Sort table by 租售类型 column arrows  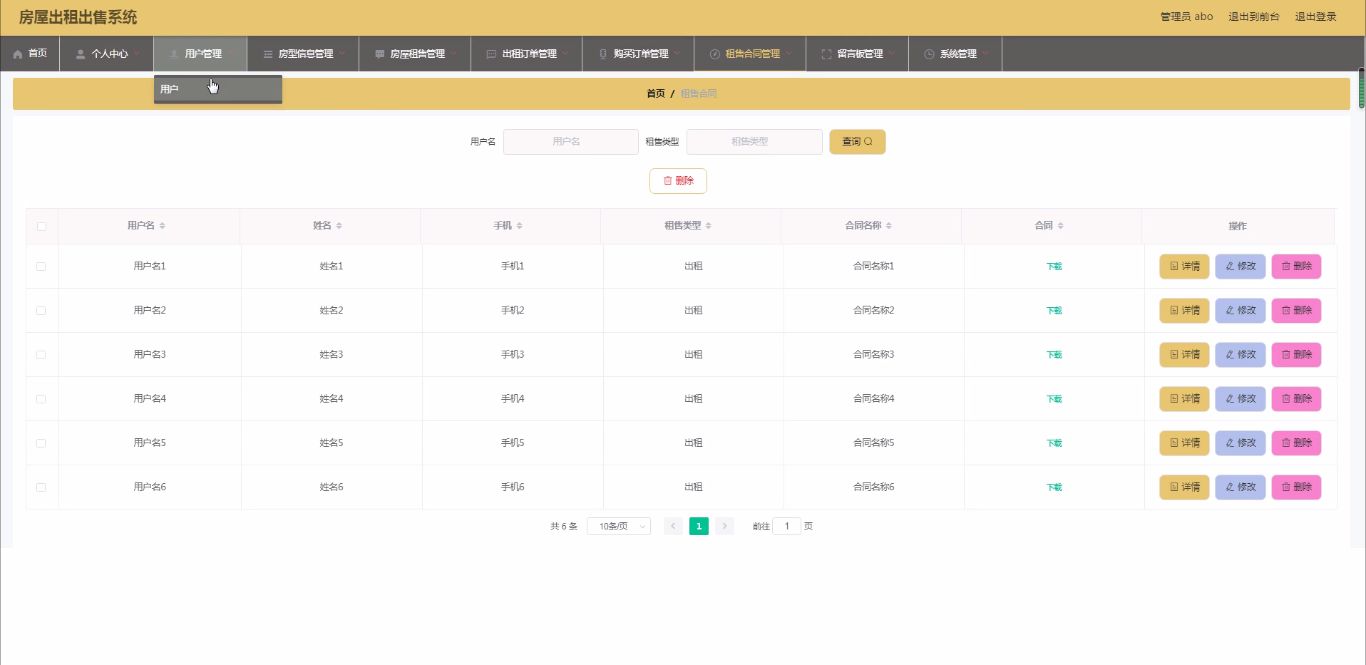click(708, 226)
